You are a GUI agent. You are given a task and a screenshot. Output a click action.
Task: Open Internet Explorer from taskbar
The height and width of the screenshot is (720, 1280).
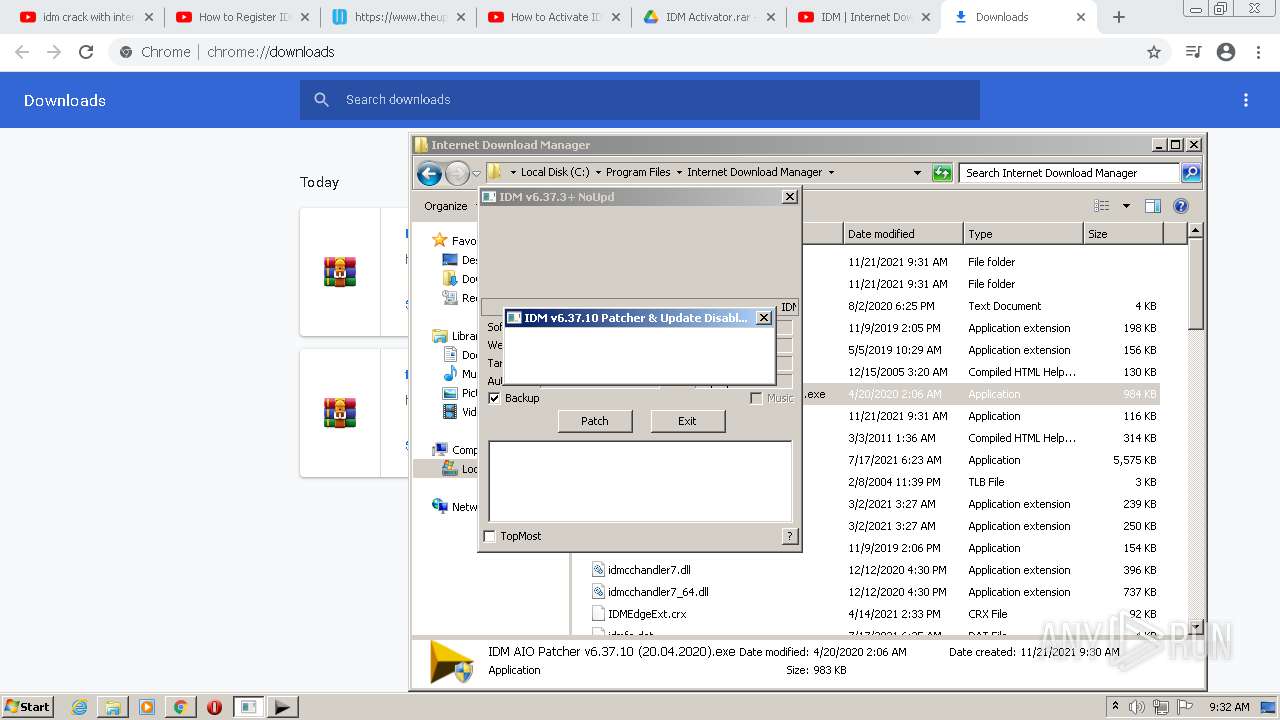(79, 707)
